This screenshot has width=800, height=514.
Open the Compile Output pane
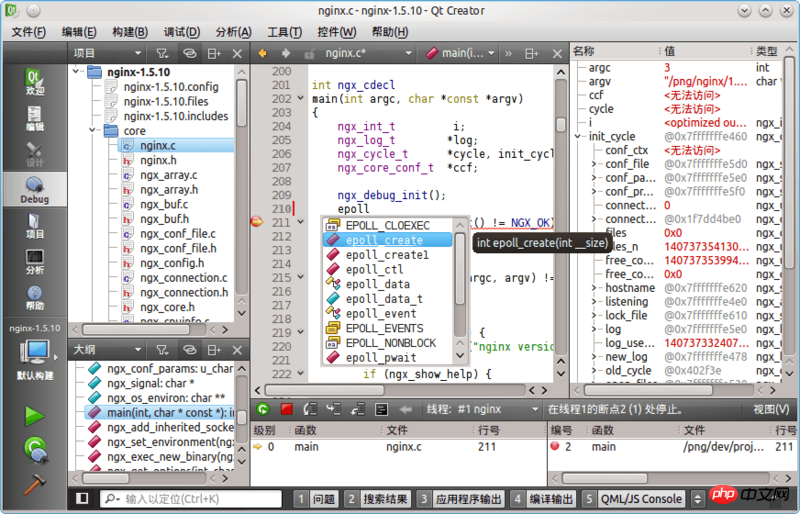(x=543, y=498)
